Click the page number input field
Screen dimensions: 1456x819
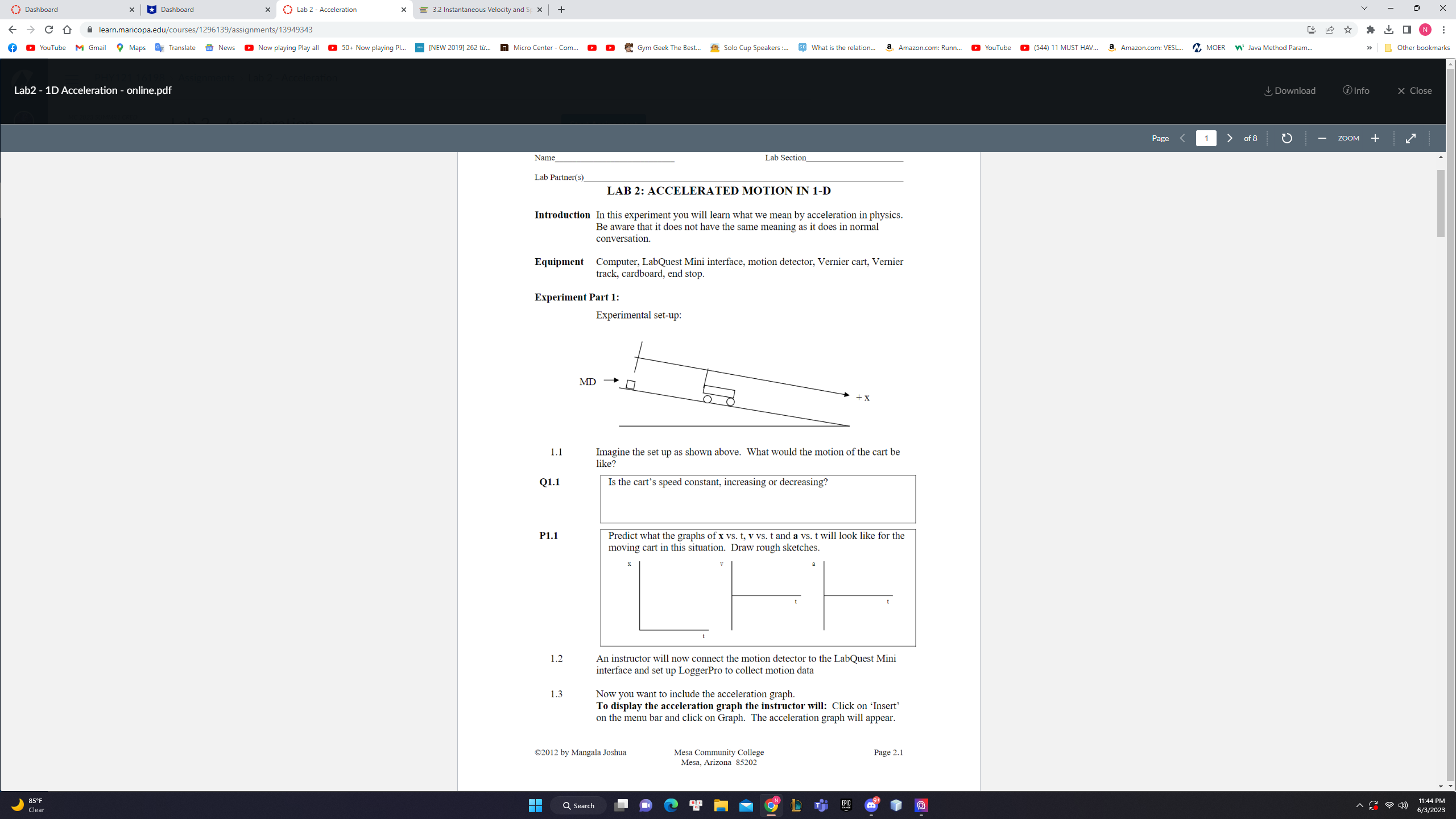click(1206, 138)
